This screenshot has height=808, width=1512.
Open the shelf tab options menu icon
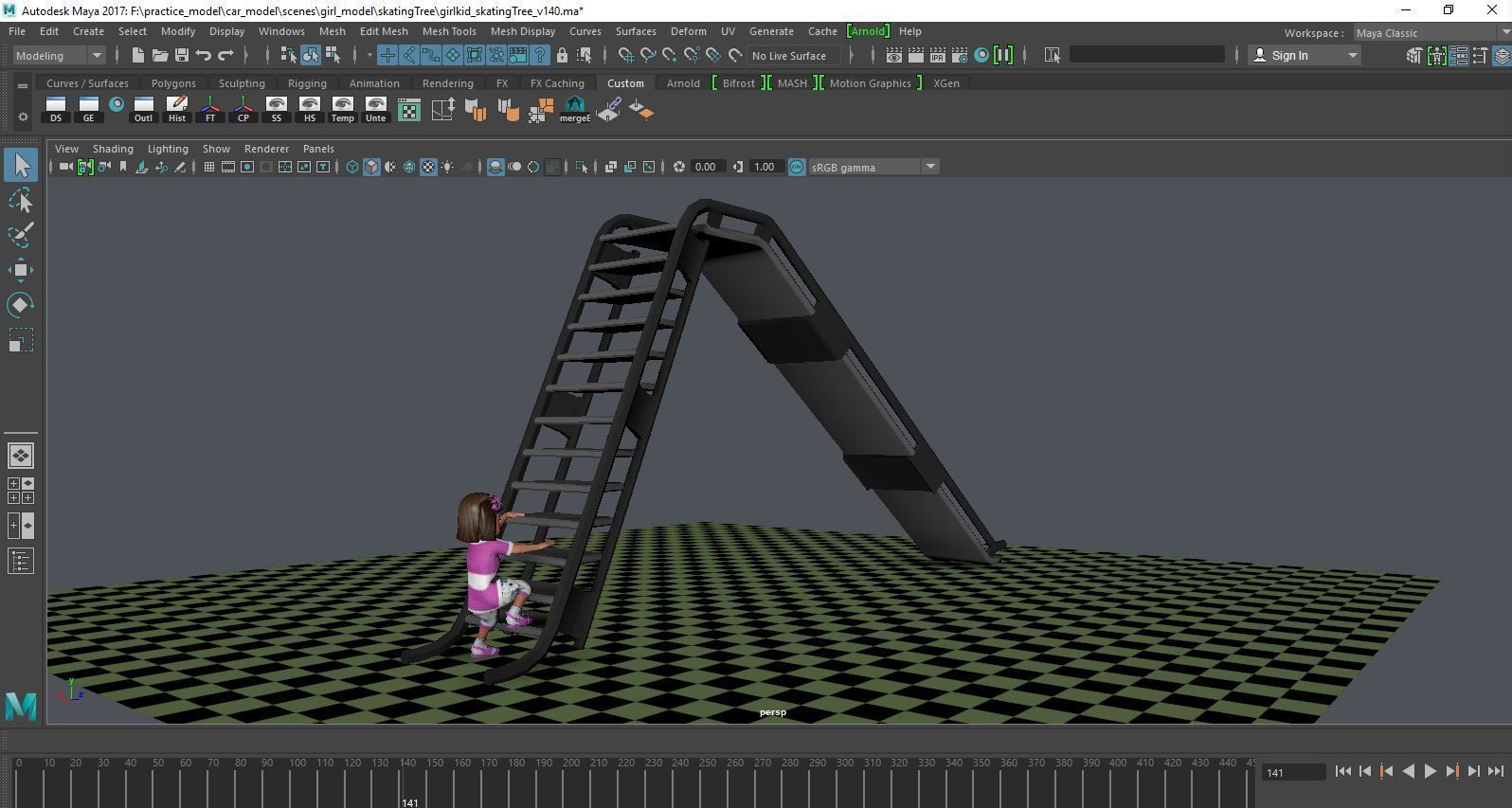coord(22,85)
